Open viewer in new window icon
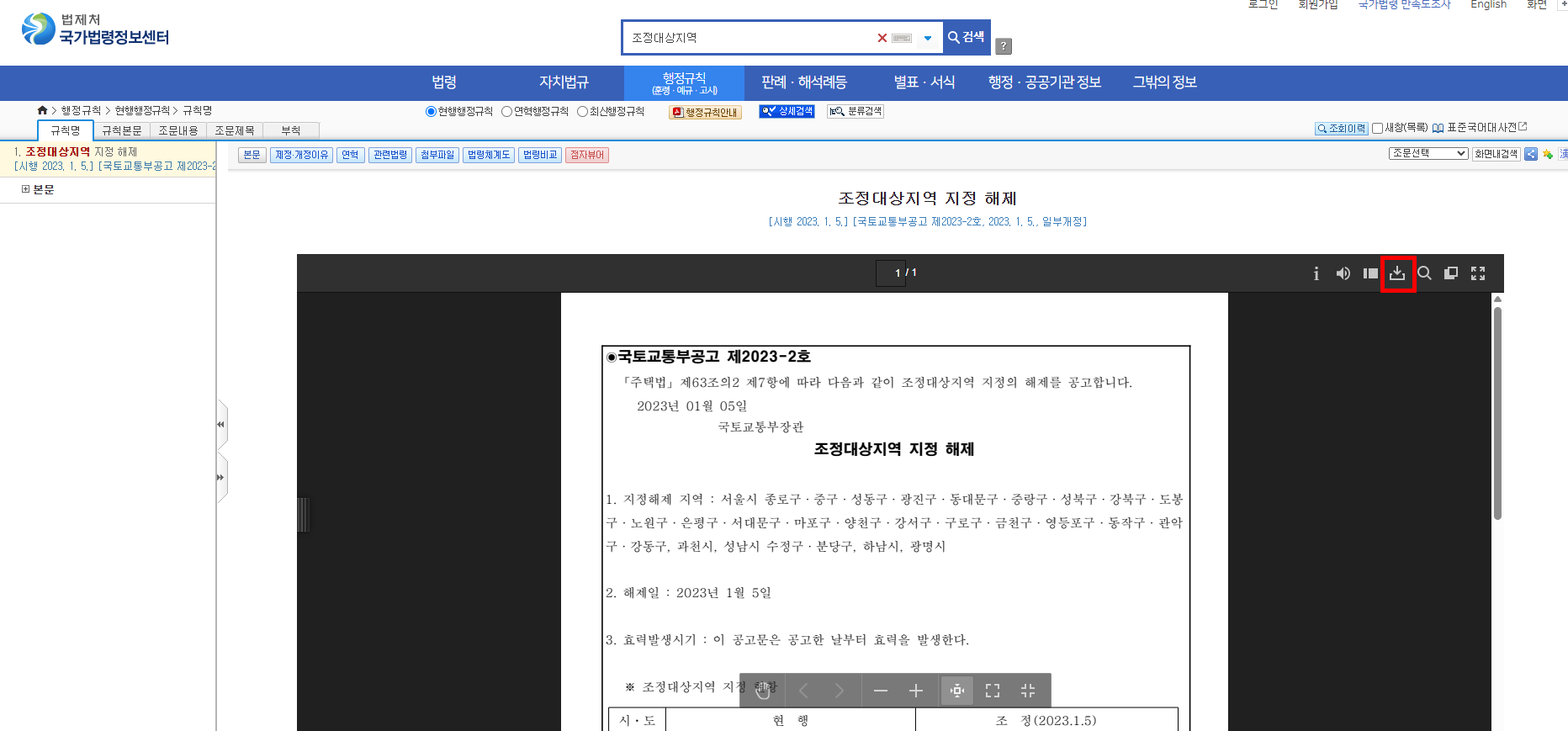Image resolution: width=1568 pixels, height=731 pixels. click(1451, 273)
